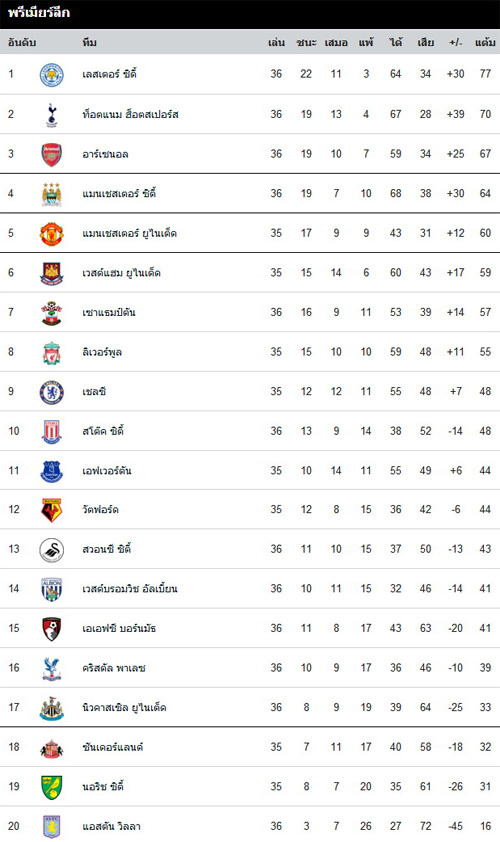The image size is (500, 842).
Task: Open the เอฟเวอร์ตัน team name link
Action: point(106,471)
